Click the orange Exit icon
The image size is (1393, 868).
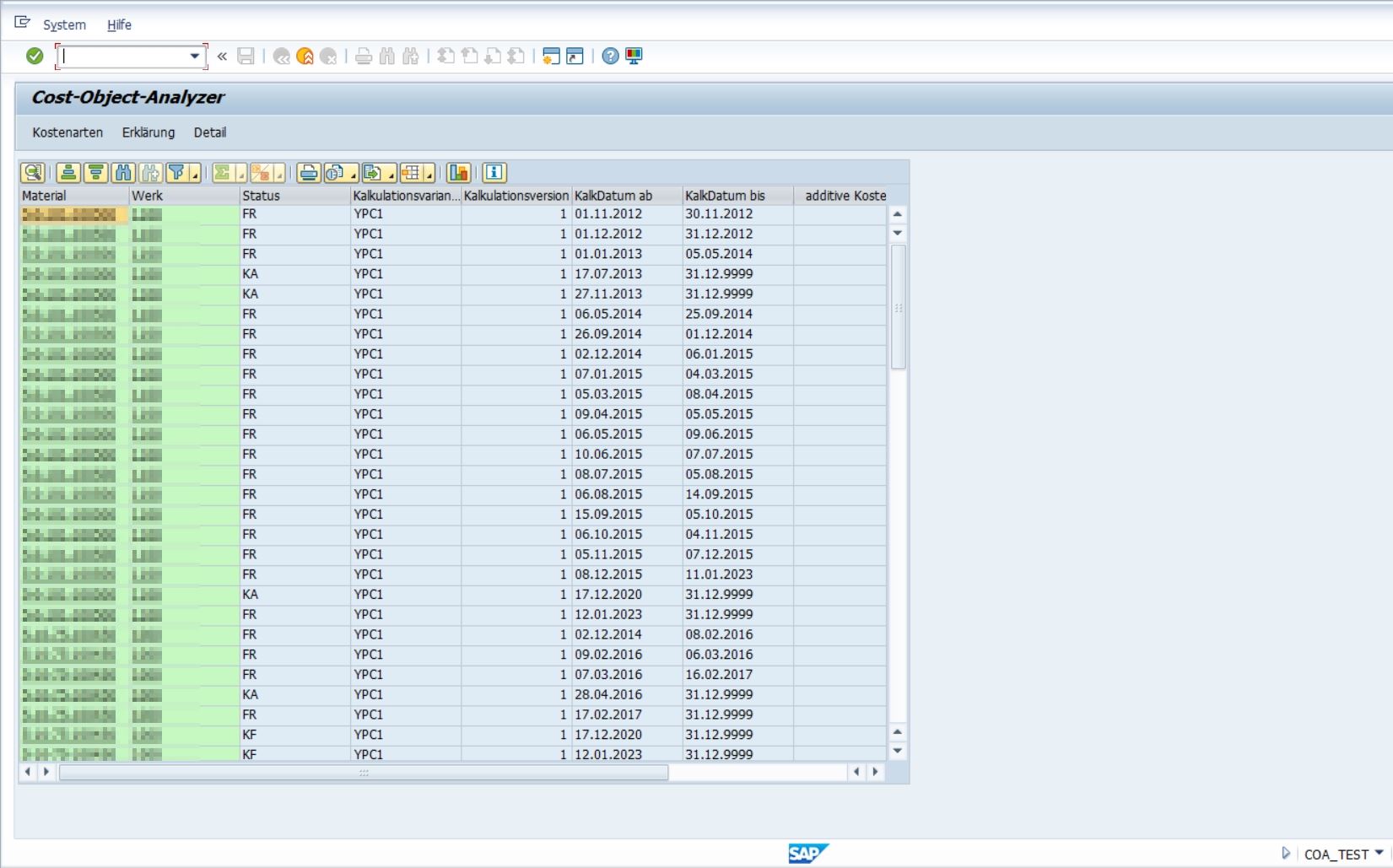click(x=305, y=57)
